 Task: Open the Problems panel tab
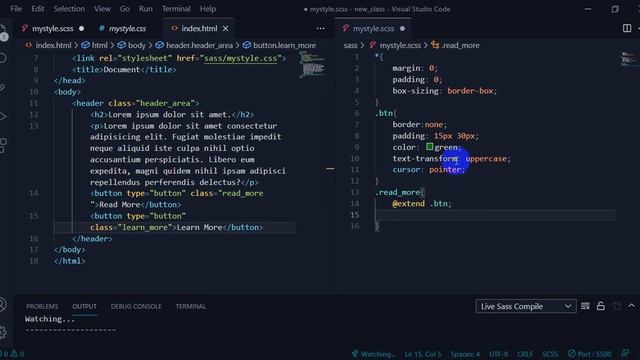pyautogui.click(x=42, y=306)
